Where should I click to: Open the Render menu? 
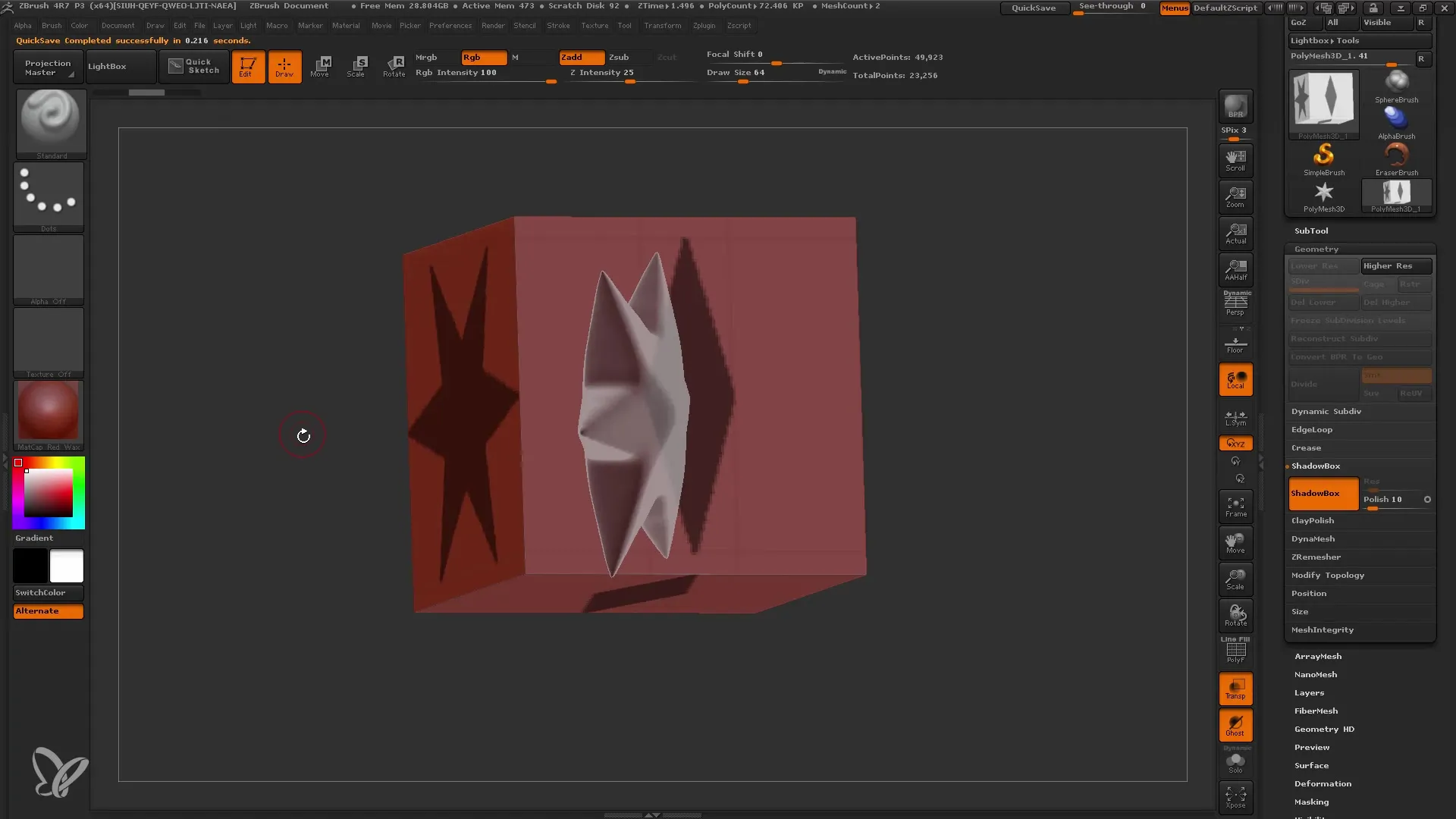[x=493, y=26]
